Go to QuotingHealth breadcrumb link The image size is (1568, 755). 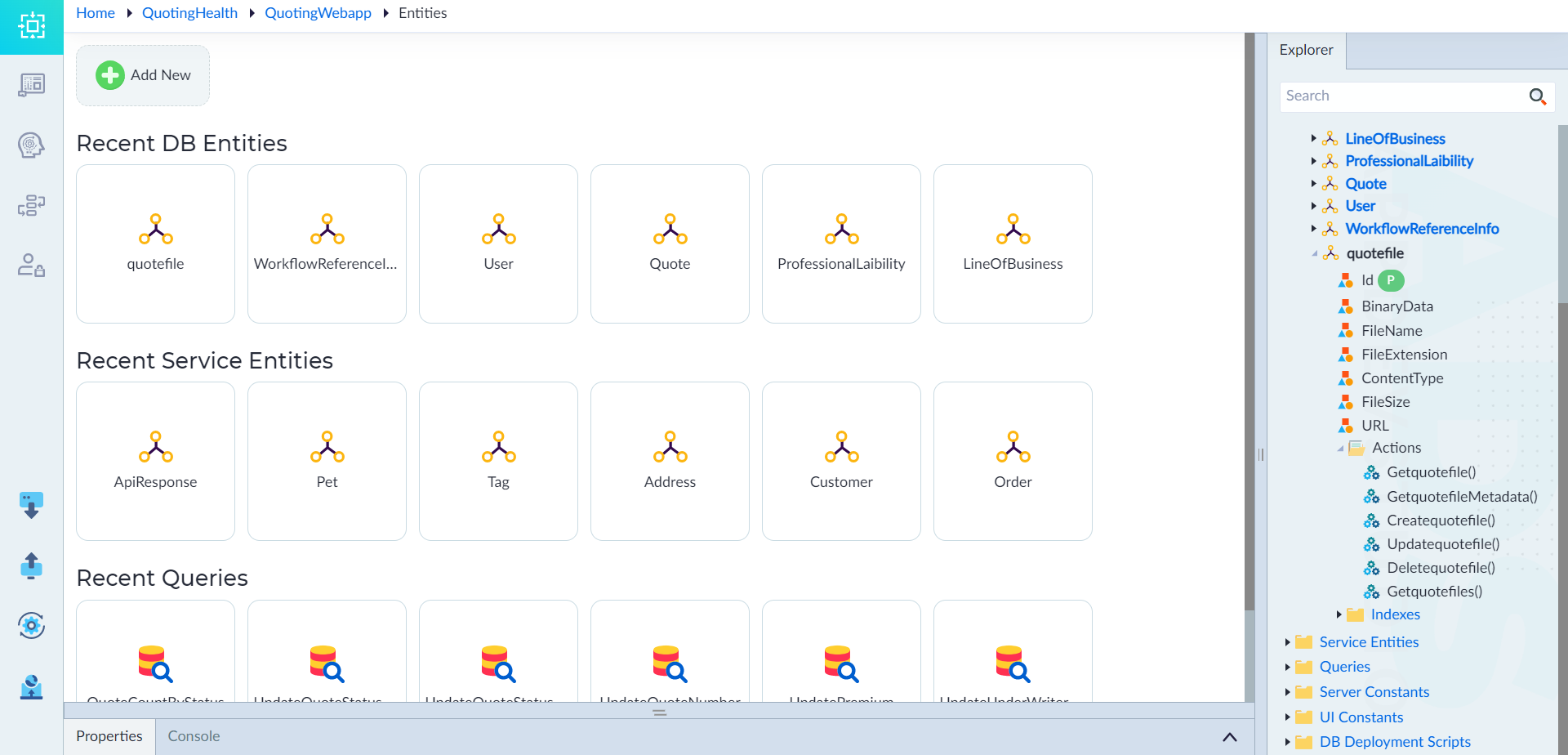tap(189, 13)
